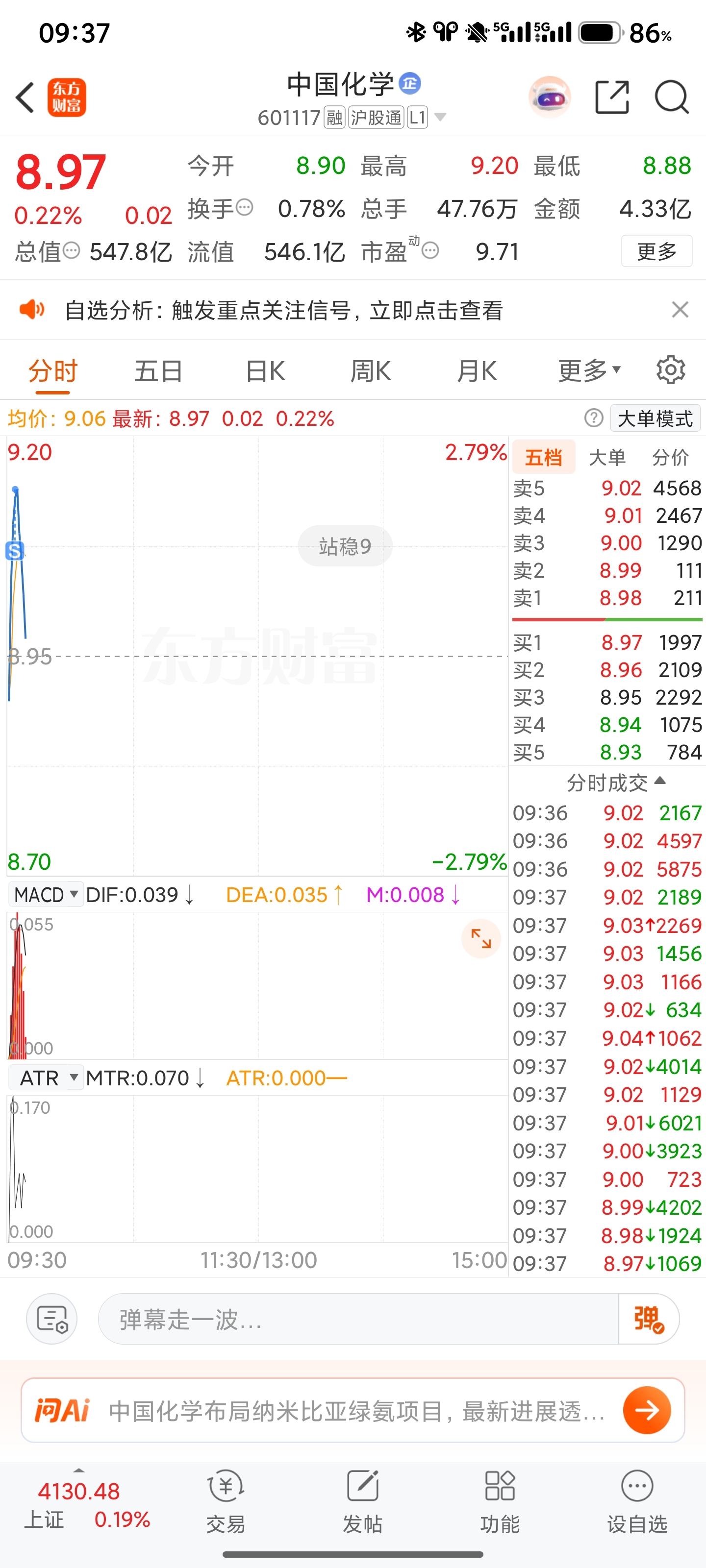The image size is (706, 1568).
Task: Switch to 分价 tab
Action: tap(670, 457)
